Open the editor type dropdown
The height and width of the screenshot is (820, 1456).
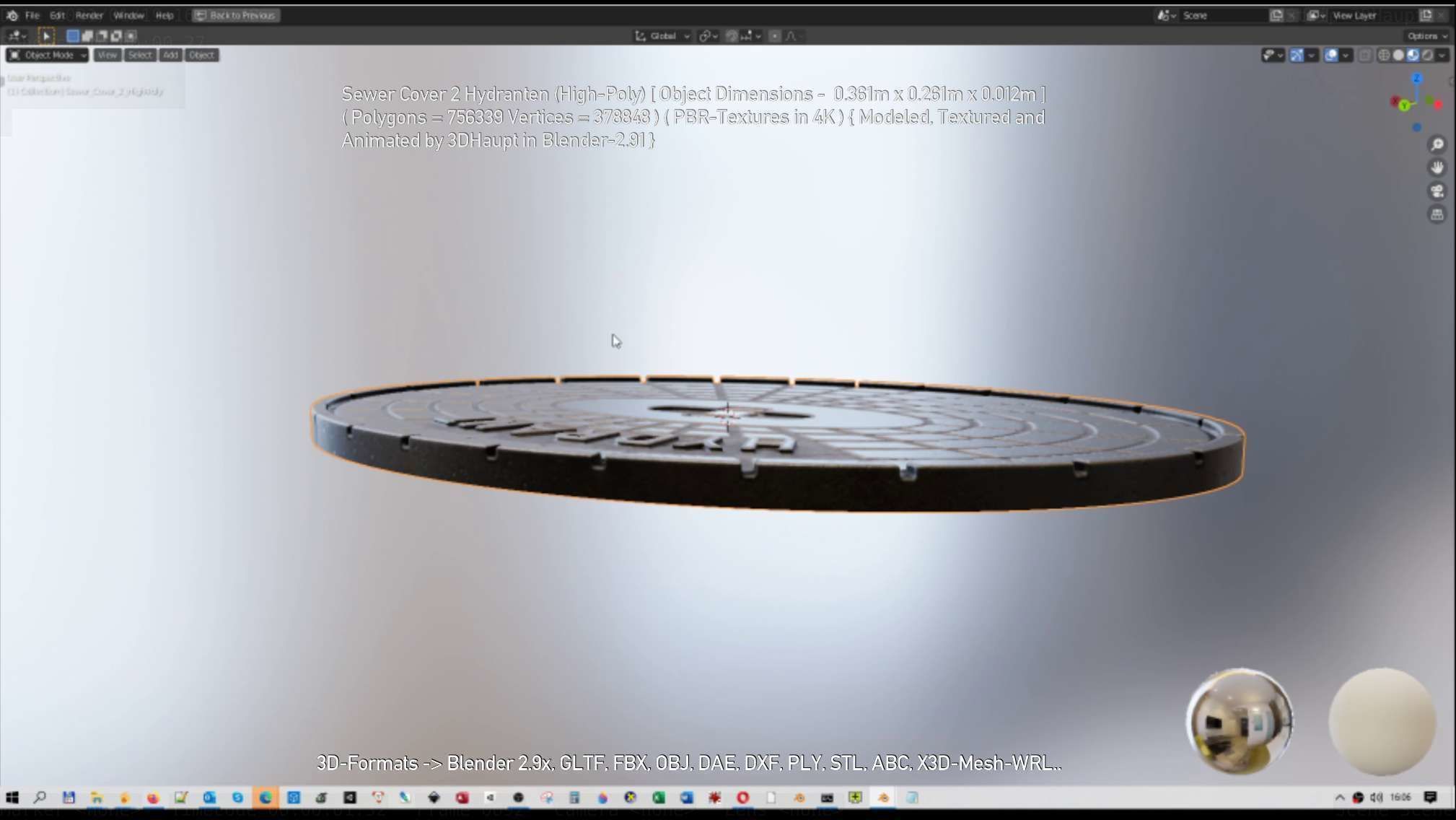coord(17,35)
